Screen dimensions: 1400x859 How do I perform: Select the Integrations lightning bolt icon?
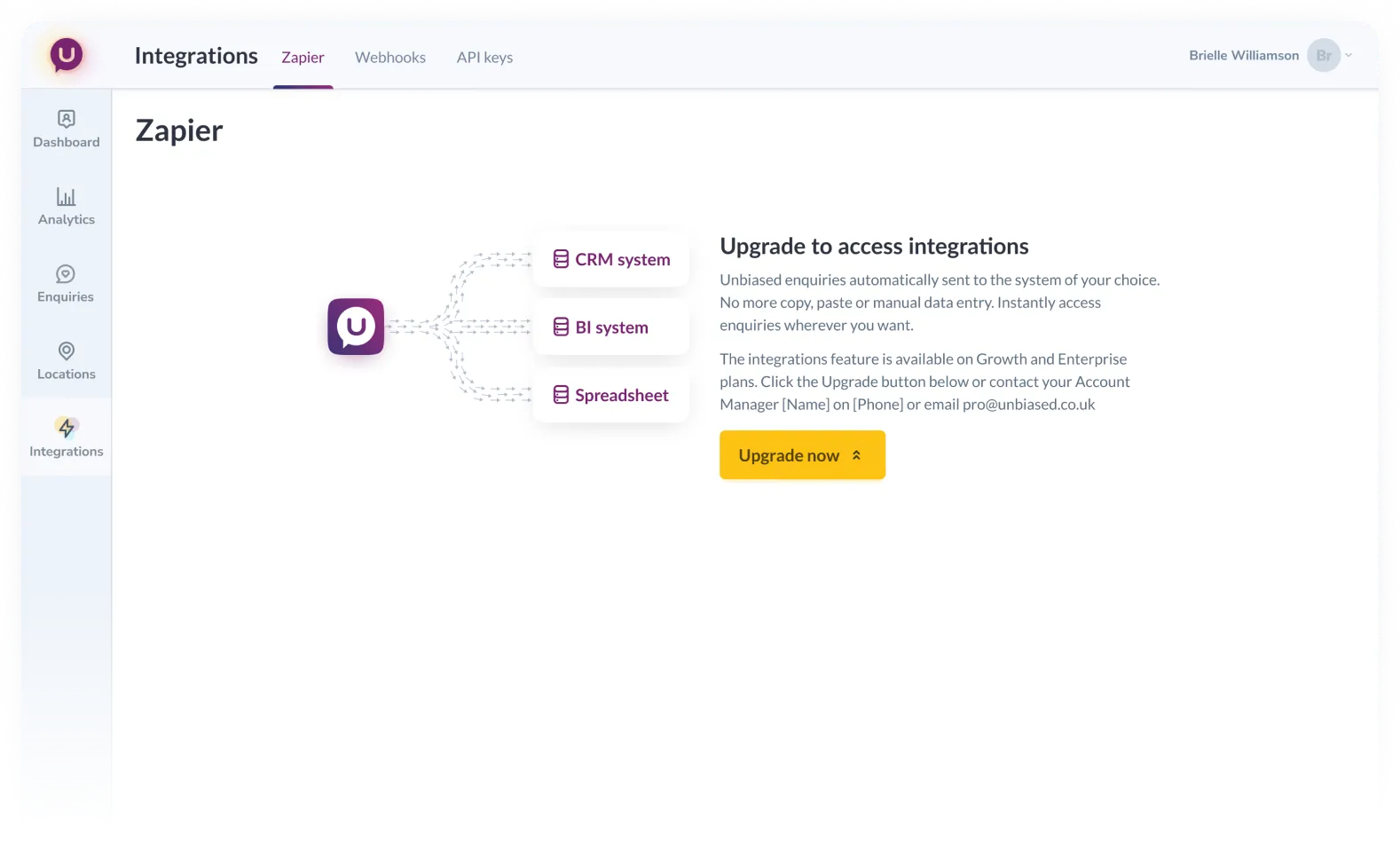click(x=67, y=428)
